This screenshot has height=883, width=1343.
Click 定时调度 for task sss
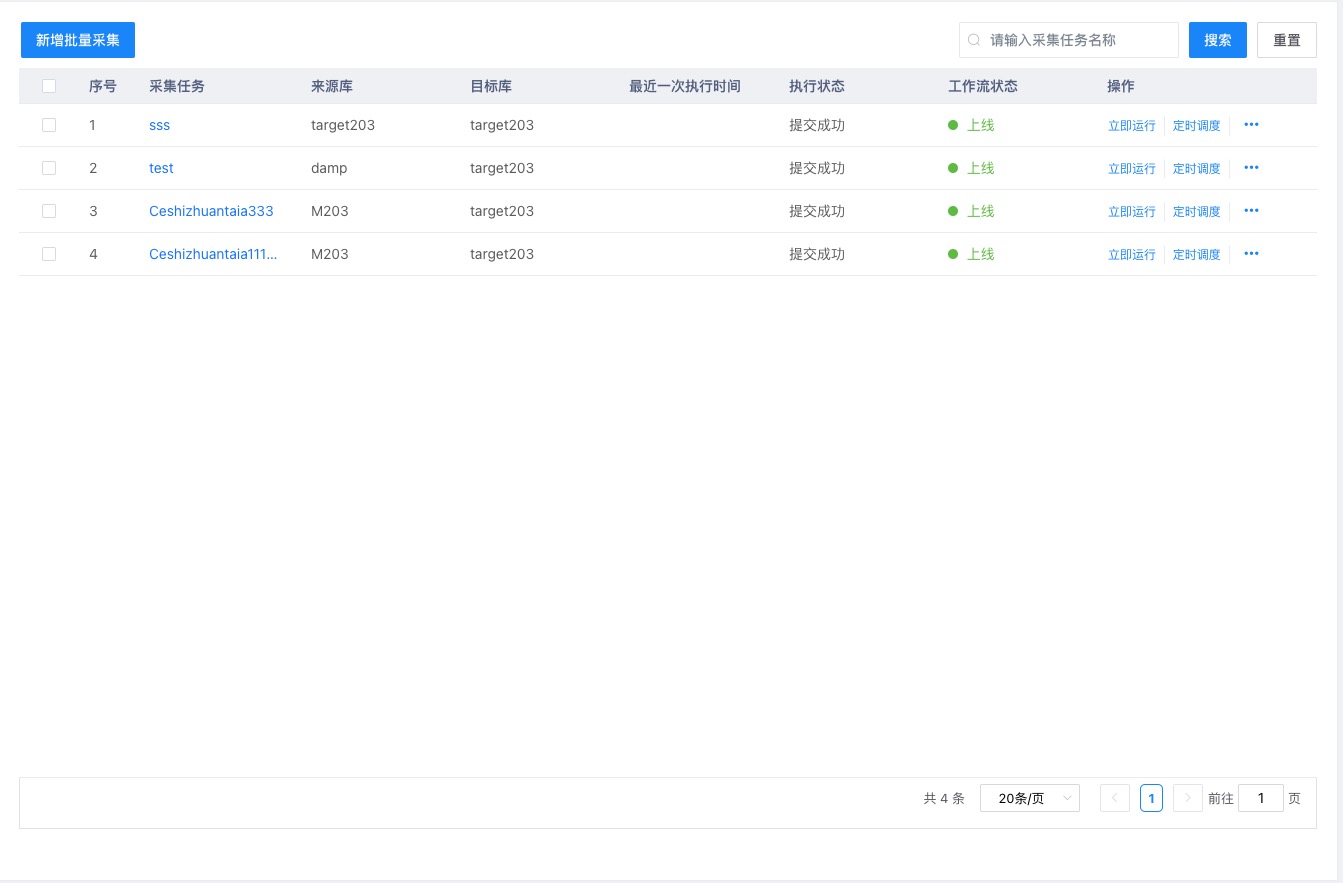point(1196,126)
